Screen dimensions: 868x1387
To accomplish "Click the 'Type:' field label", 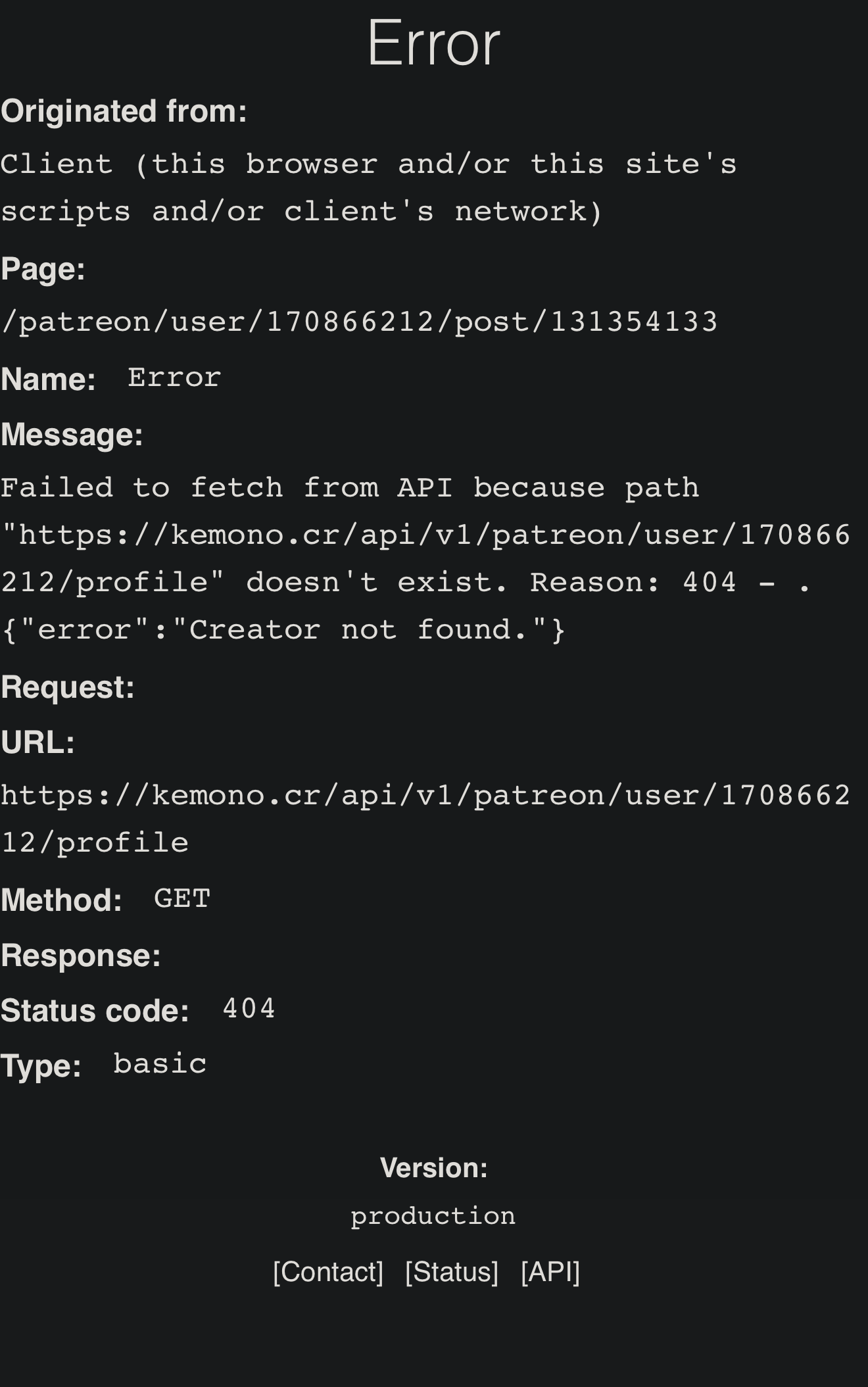I will tap(41, 1066).
